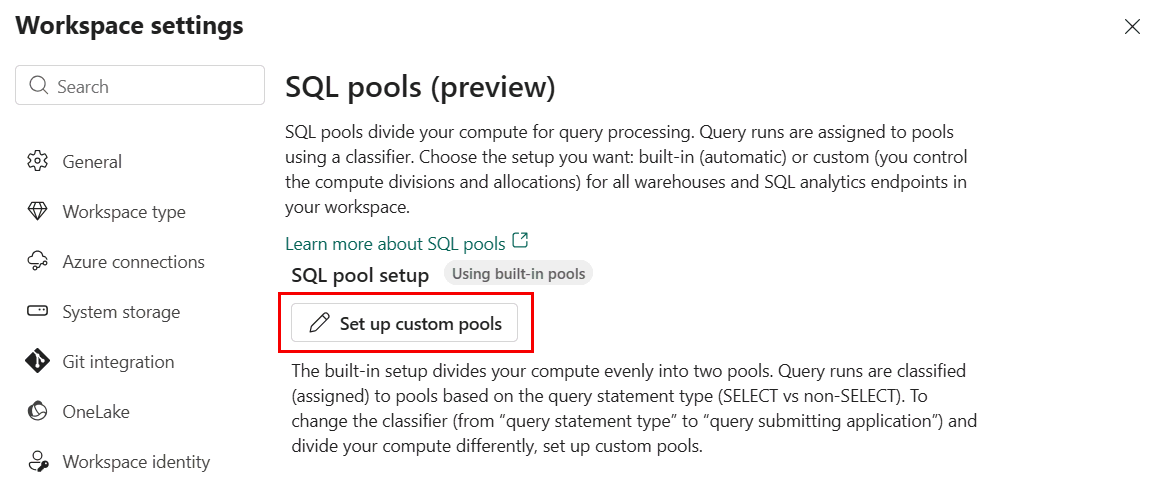The height and width of the screenshot is (482, 1170).
Task: Open the General settings section
Action: coord(92,162)
